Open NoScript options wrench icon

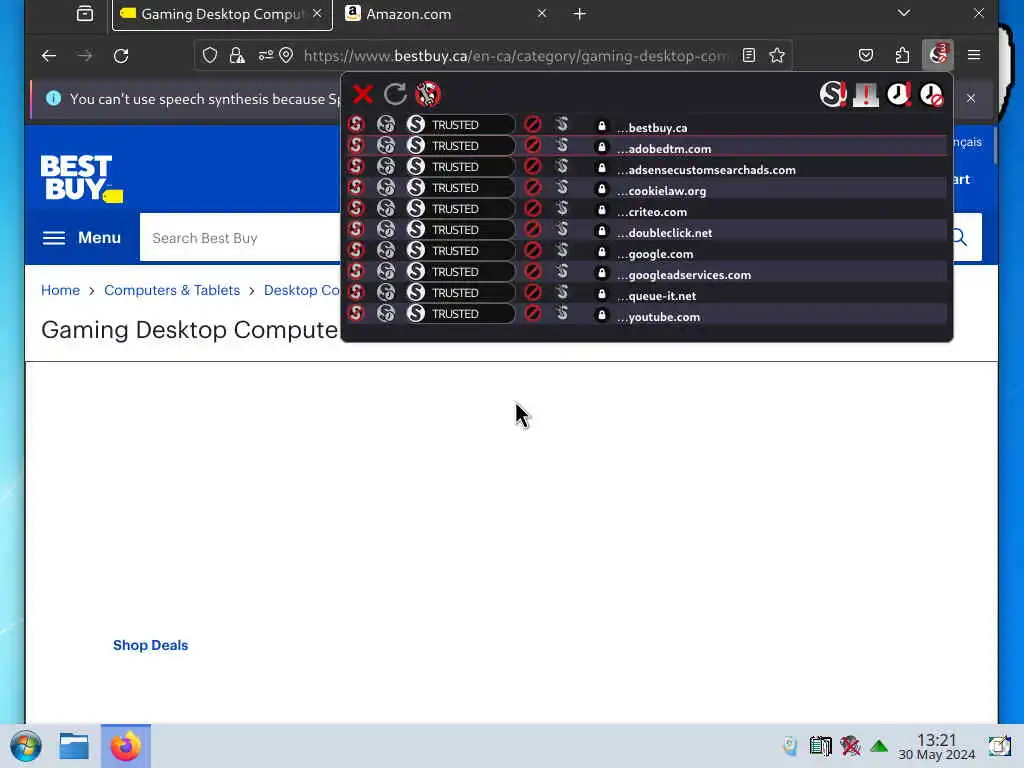(x=428, y=94)
